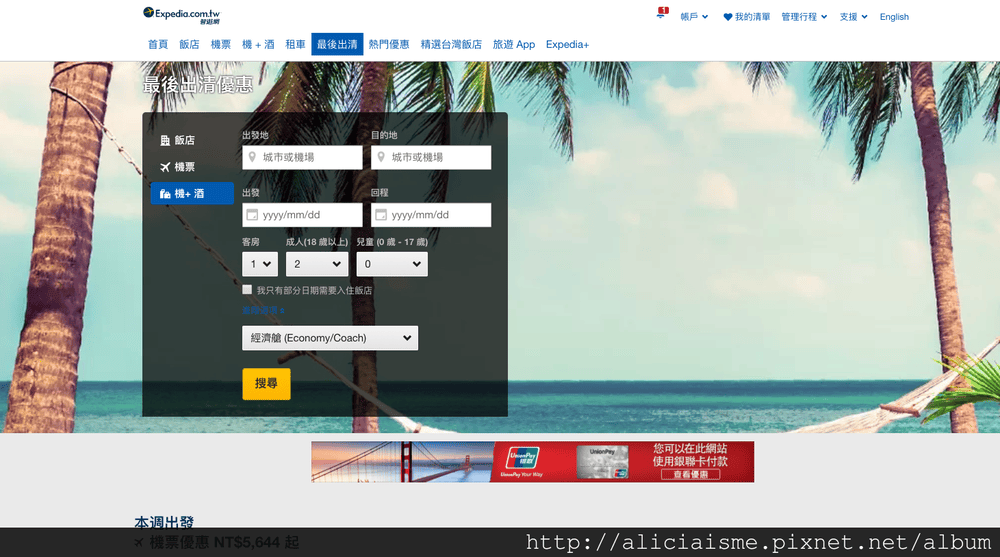Click the 回程 date input field
Screen dimensions: 1000x557
pos(431,215)
